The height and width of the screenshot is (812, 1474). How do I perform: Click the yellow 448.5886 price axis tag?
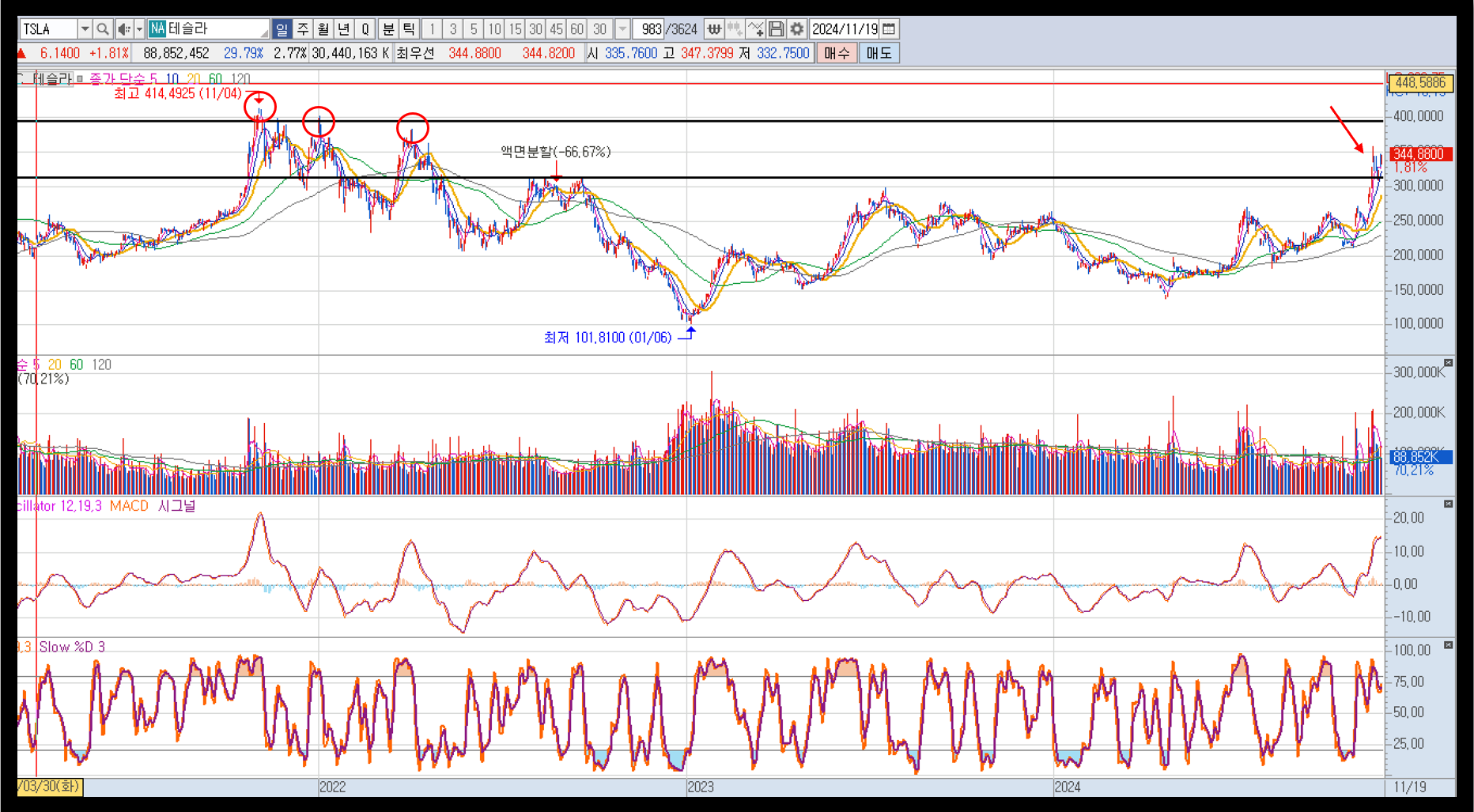click(x=1420, y=82)
